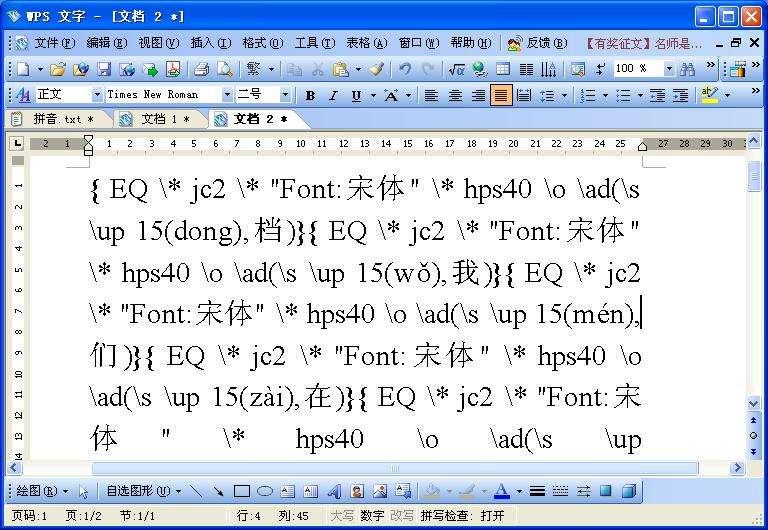Screen dimensions: 768x530
Task: Toggle justified alignment
Action: 501,95
